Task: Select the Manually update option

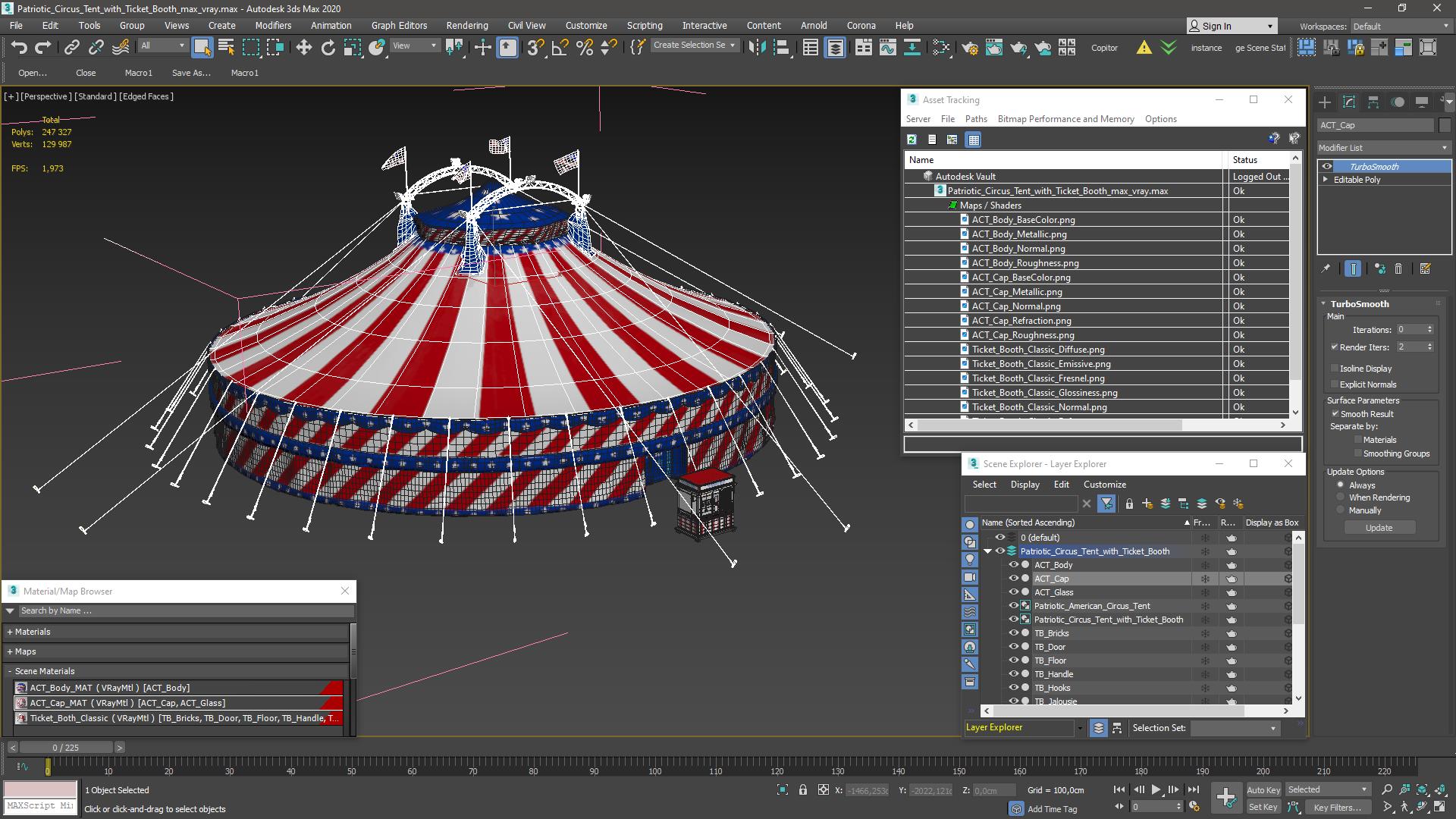Action: coord(1341,510)
